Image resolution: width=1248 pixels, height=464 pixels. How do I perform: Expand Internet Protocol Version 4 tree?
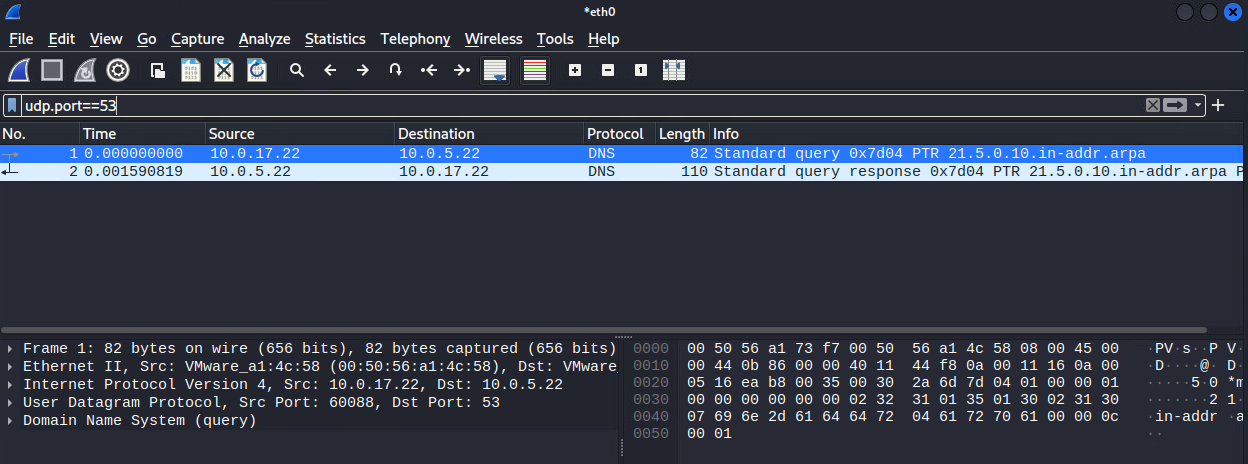[10, 385]
